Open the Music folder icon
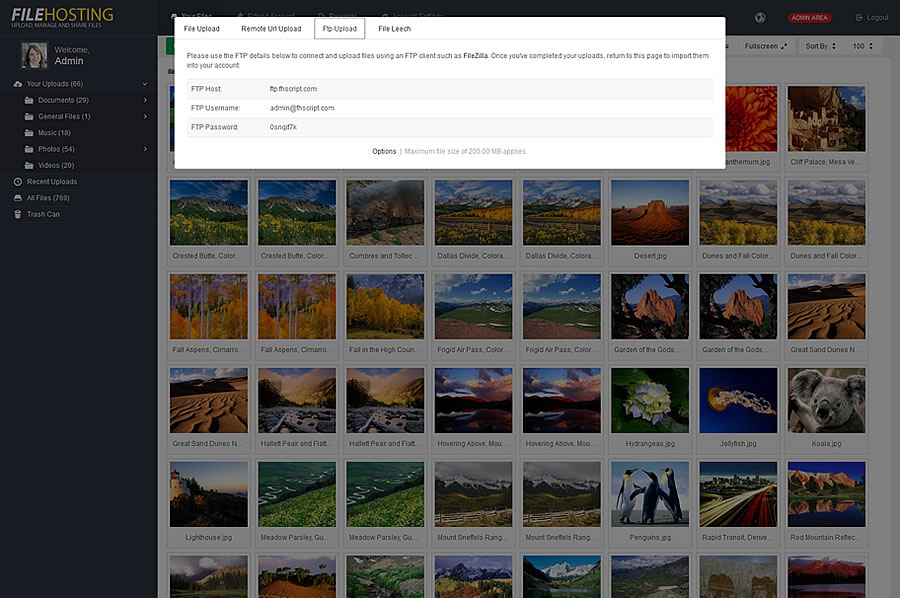Screen dimensions: 900x598 29,133
